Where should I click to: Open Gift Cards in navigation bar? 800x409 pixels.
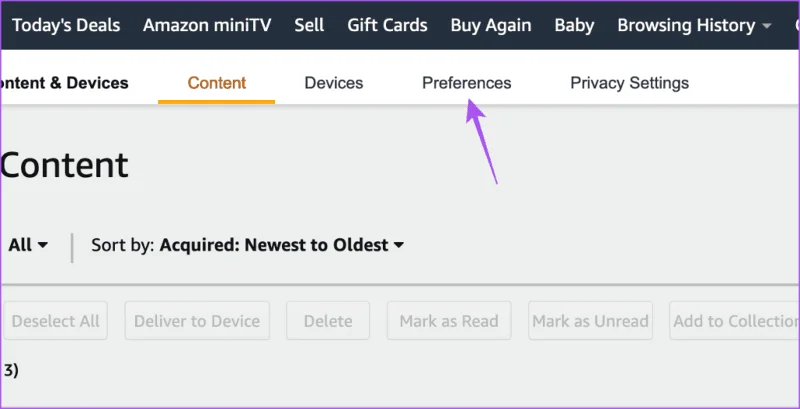(x=387, y=25)
